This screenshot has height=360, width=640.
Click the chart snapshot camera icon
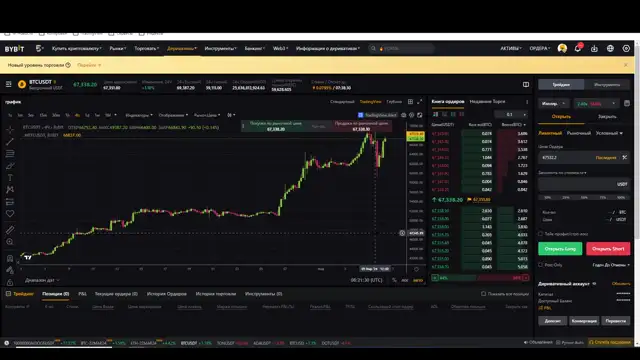pyautogui.click(x=404, y=115)
